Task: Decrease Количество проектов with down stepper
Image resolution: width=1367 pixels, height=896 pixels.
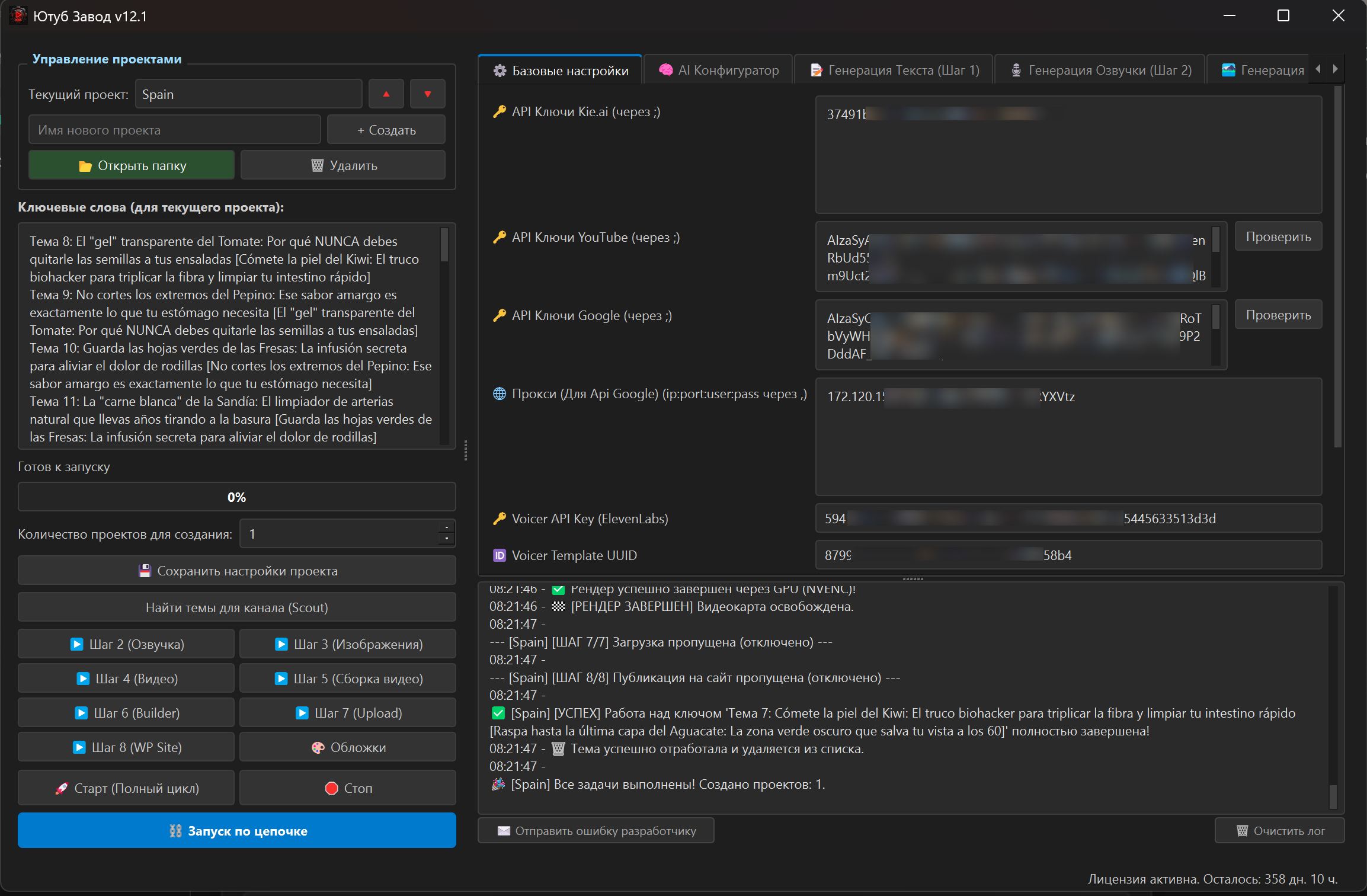Action: point(447,539)
